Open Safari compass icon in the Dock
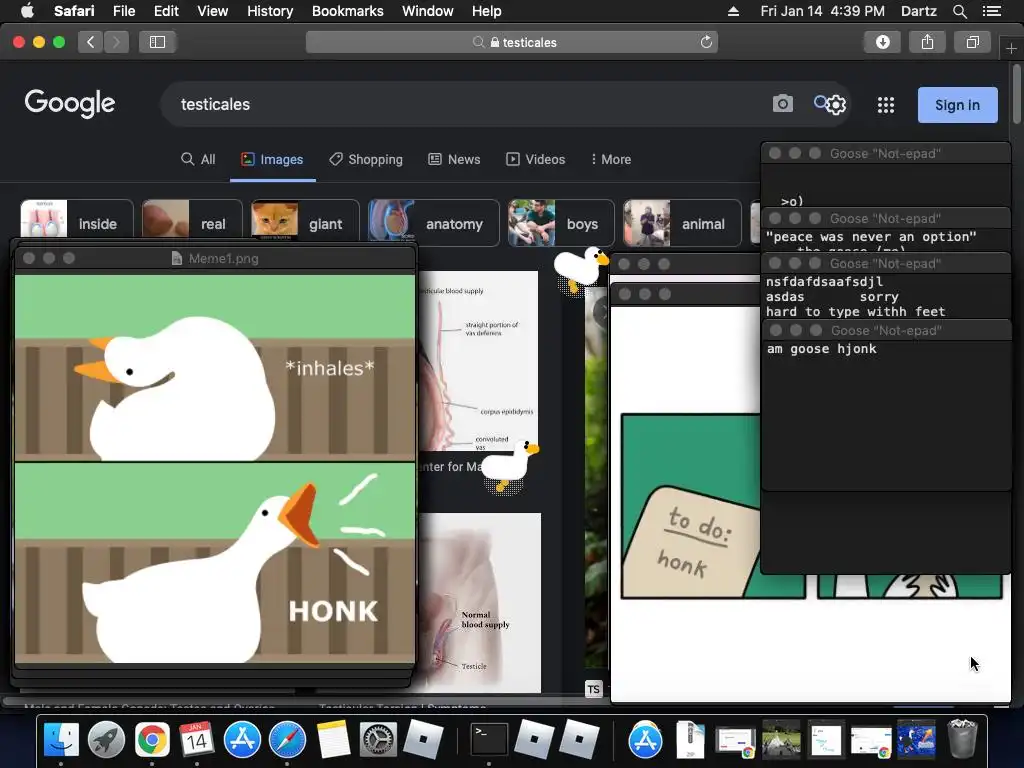 287,740
